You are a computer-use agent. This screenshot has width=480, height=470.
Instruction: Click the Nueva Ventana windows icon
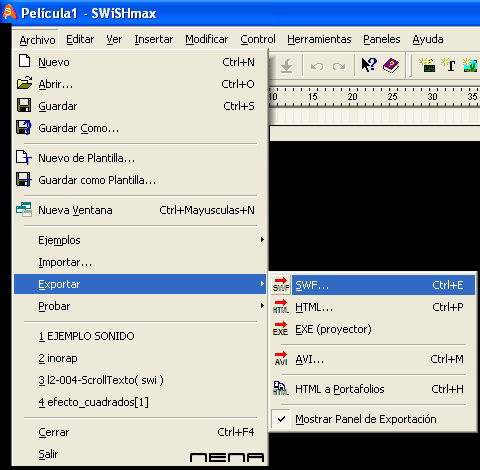24,209
